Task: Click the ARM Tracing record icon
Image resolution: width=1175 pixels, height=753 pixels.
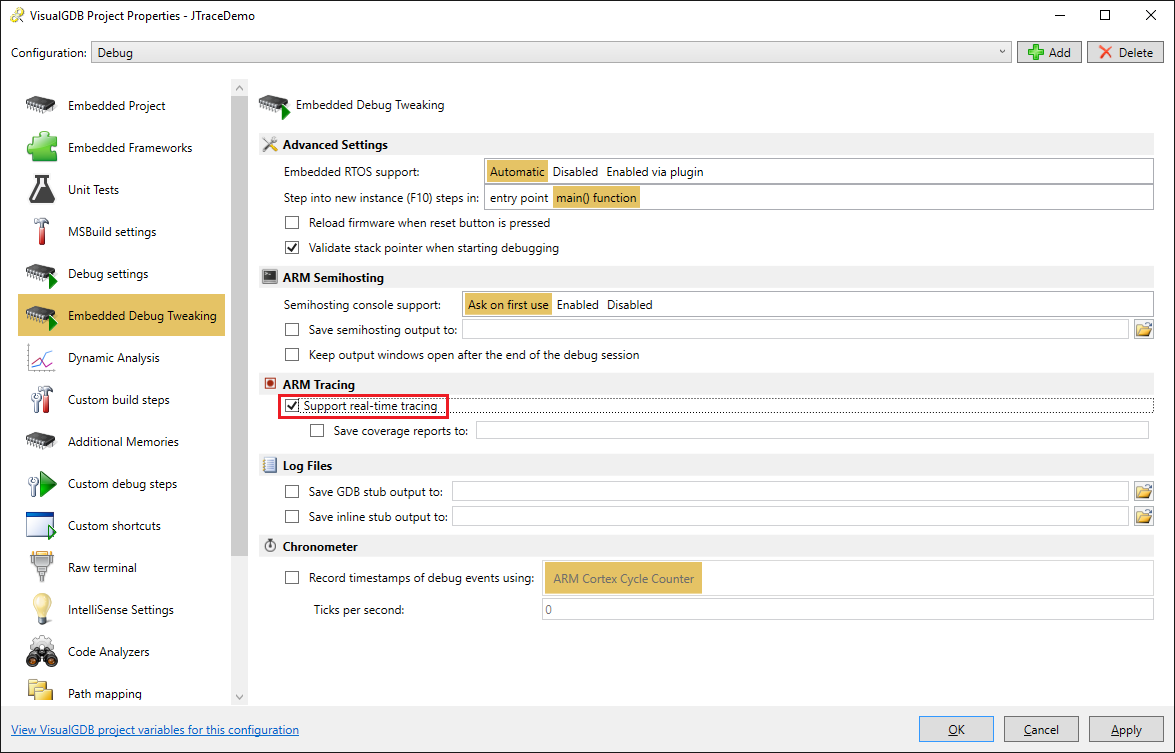Action: 271,384
